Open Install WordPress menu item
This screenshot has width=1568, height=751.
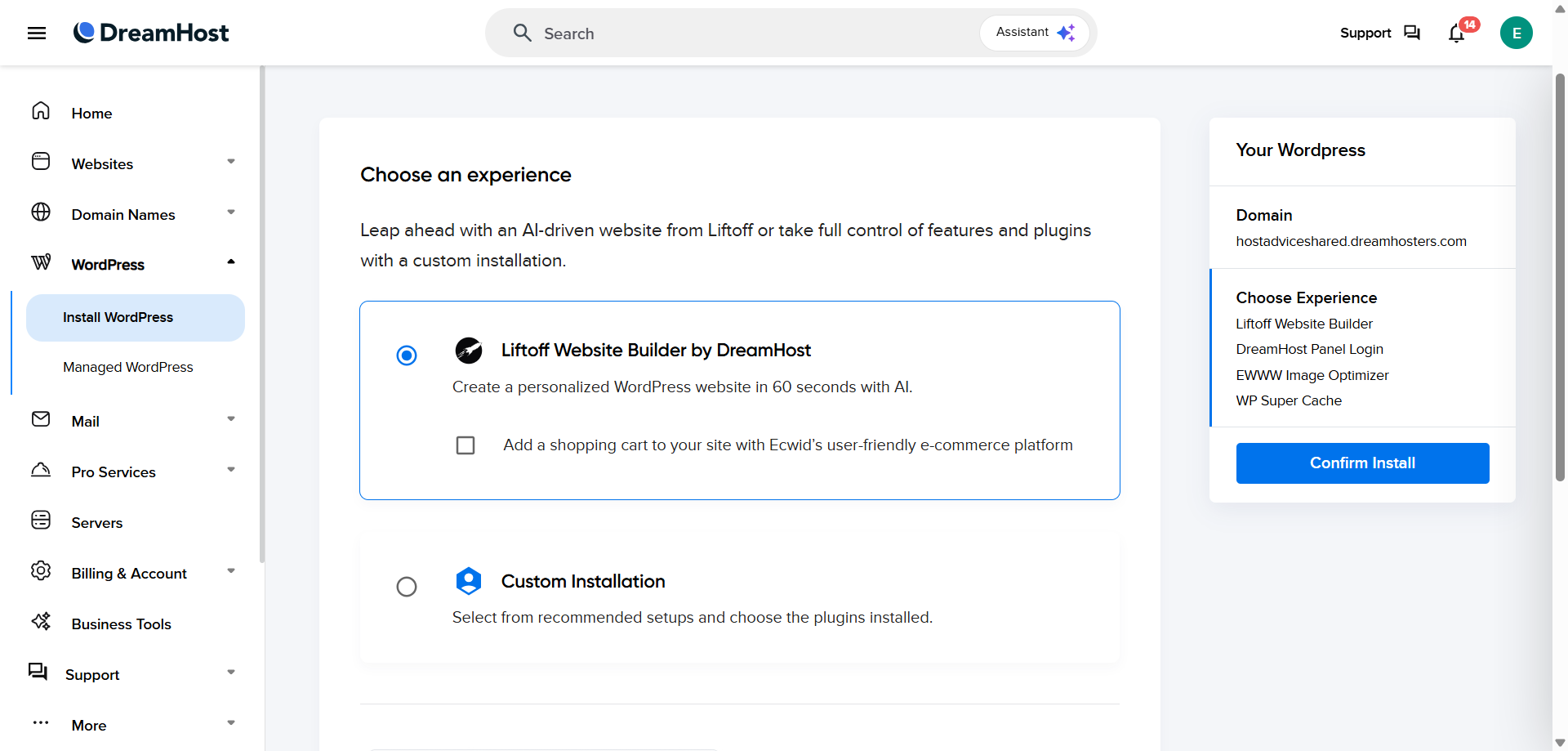point(136,318)
